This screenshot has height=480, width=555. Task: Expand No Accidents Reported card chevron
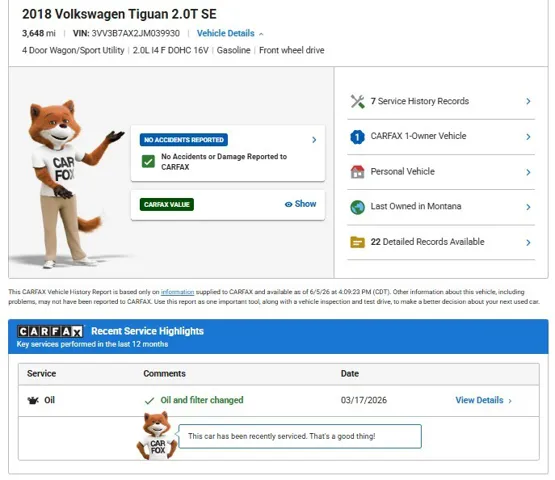314,140
